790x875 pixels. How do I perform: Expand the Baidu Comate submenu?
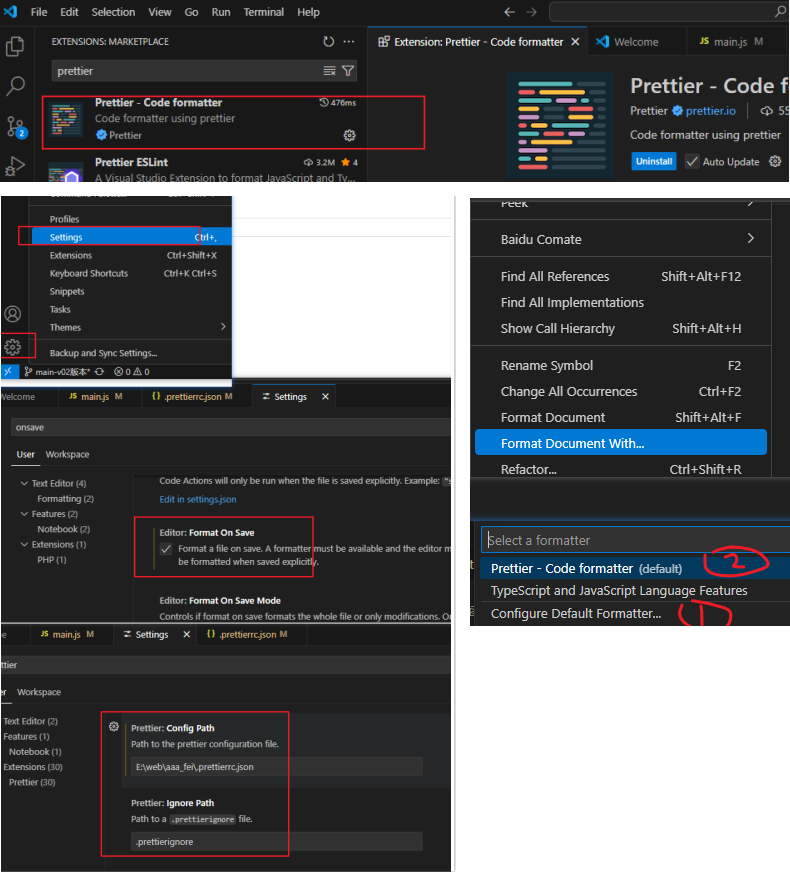(750, 239)
